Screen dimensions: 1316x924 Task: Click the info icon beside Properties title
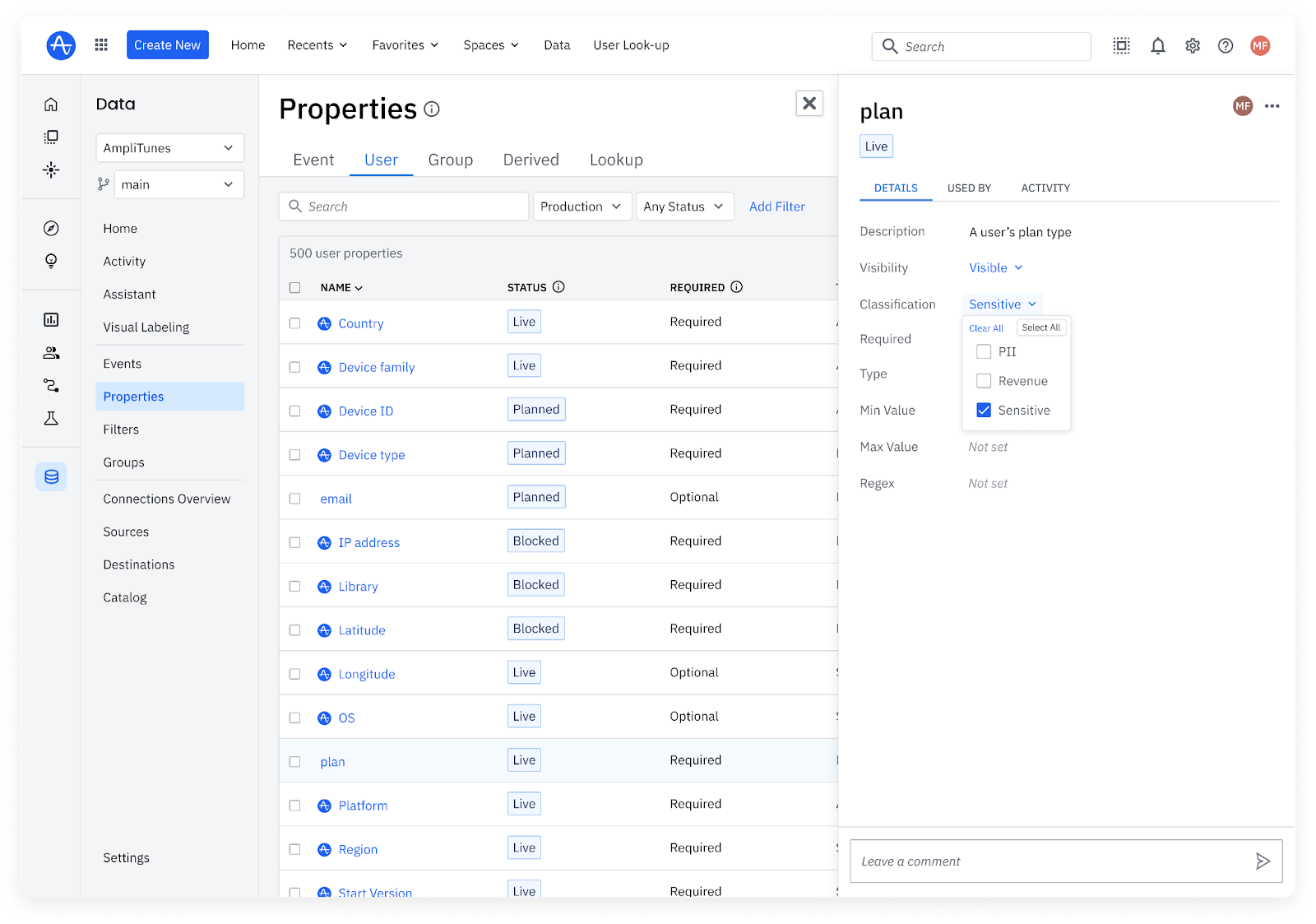point(432,109)
